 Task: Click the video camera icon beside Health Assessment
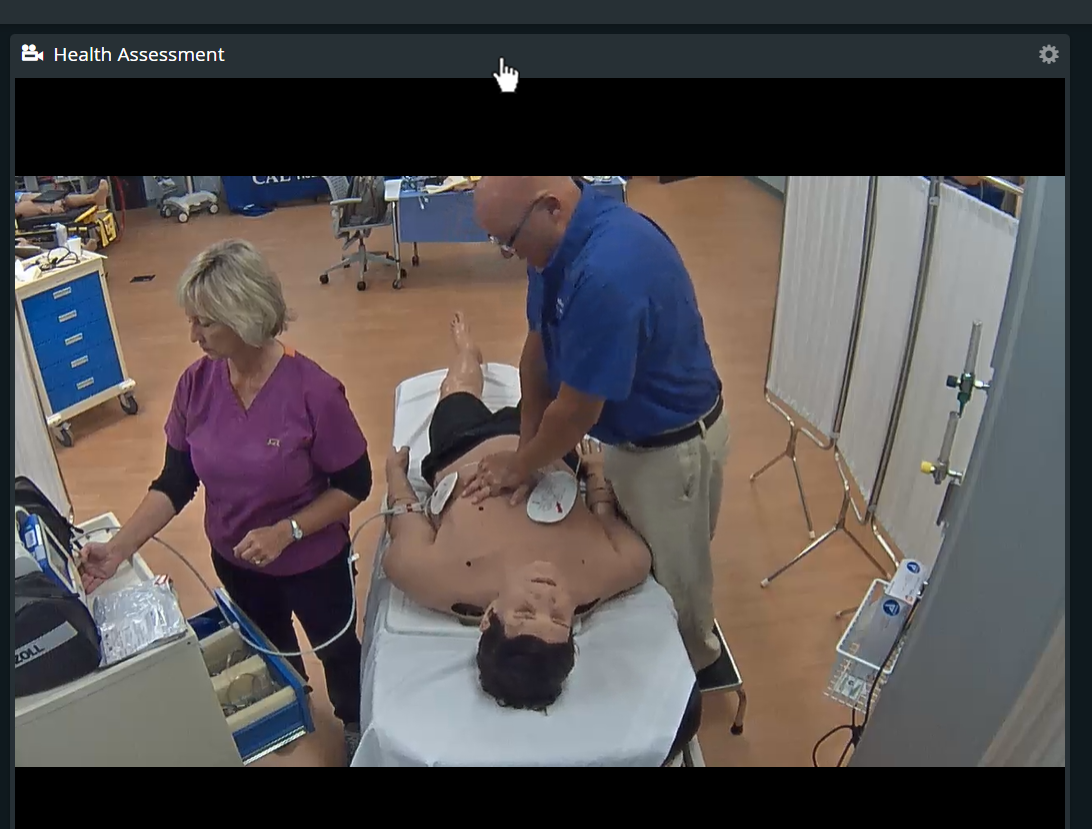point(32,54)
